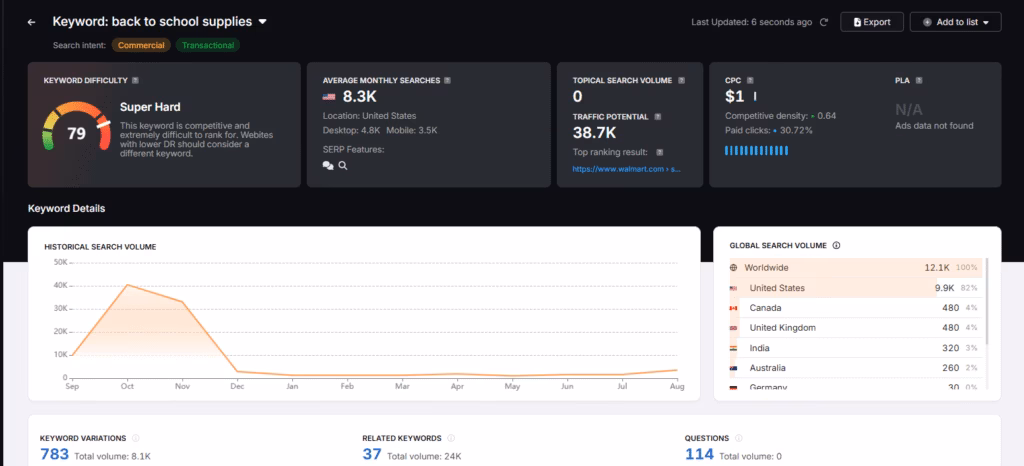The width and height of the screenshot is (1024, 466).
Task: Select the Commercial search intent tag
Action: 141,45
